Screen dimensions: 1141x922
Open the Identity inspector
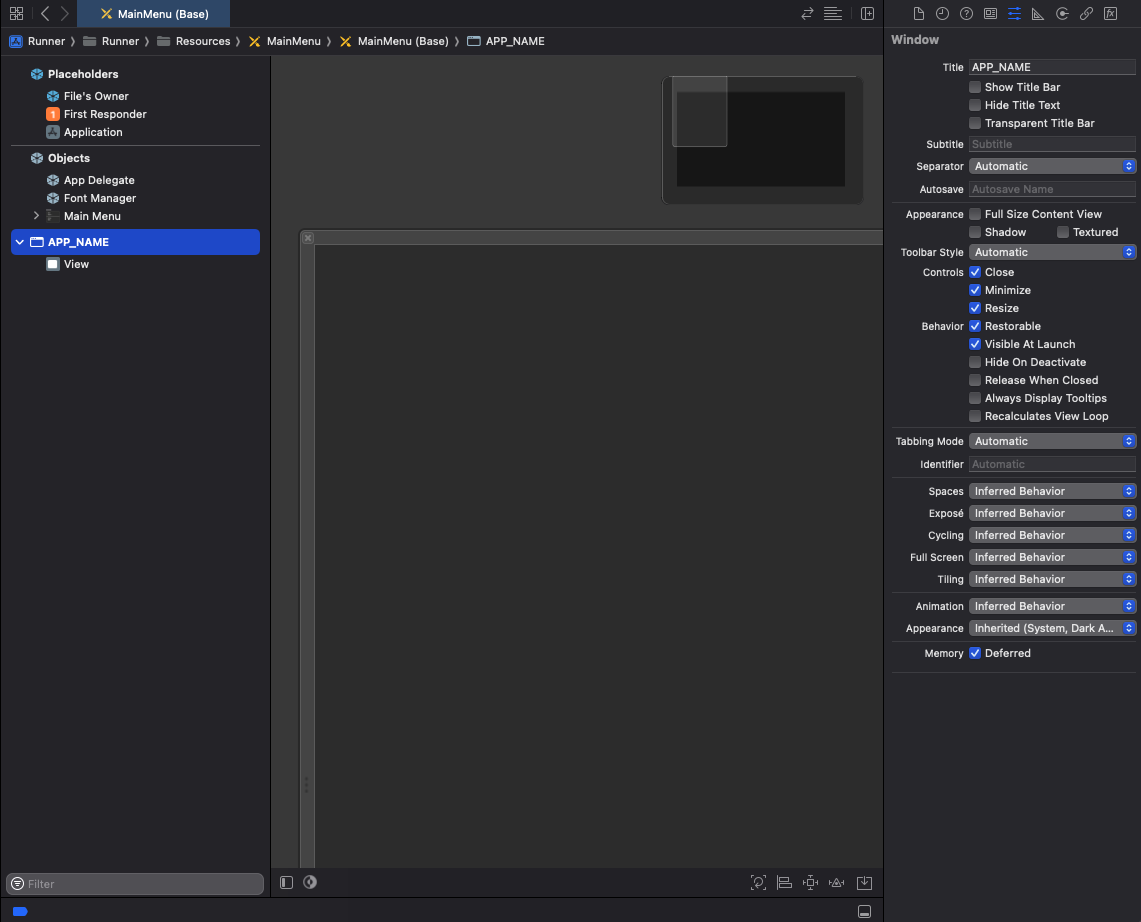coord(990,14)
